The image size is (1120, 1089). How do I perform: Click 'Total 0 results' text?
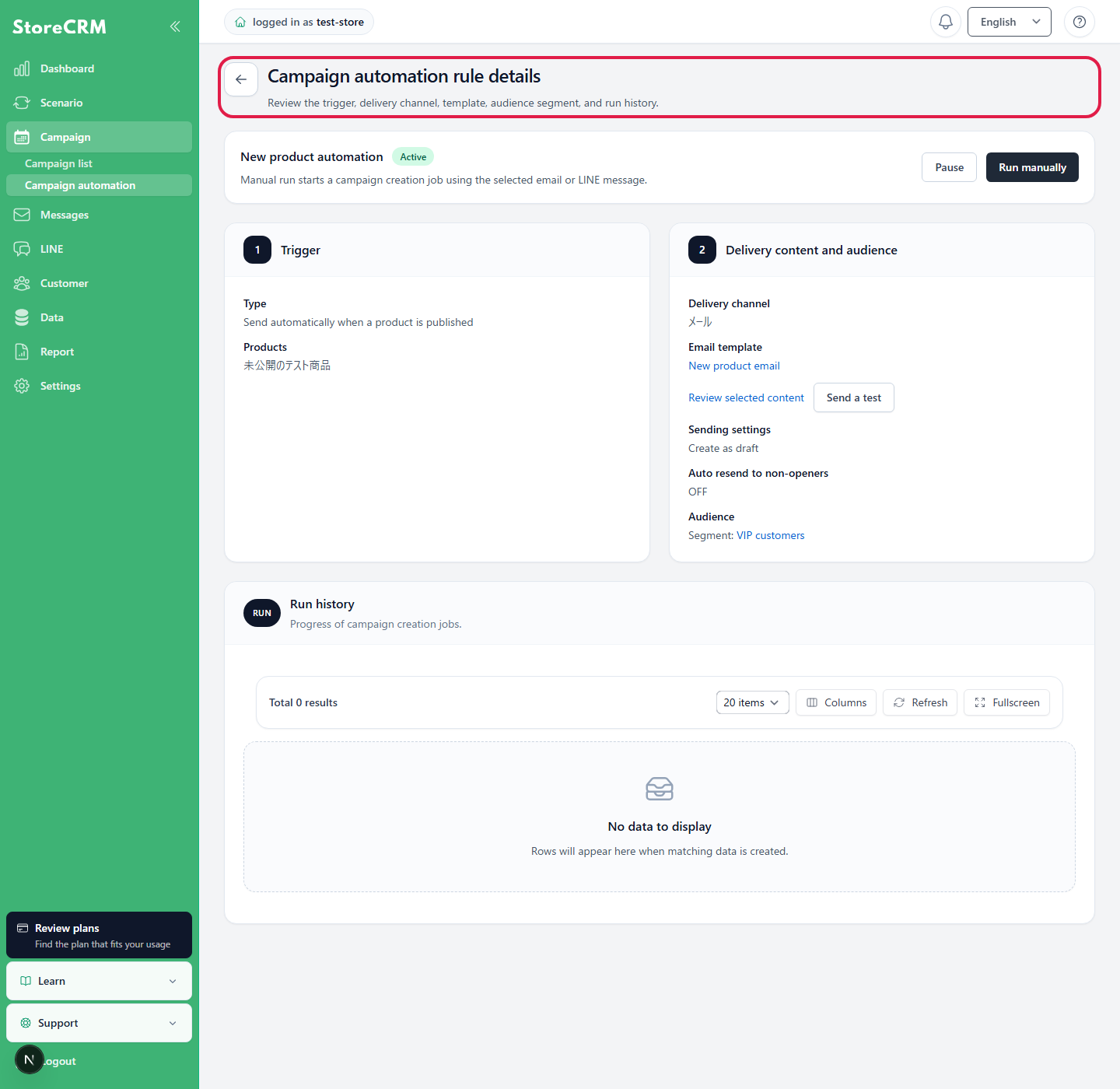303,702
